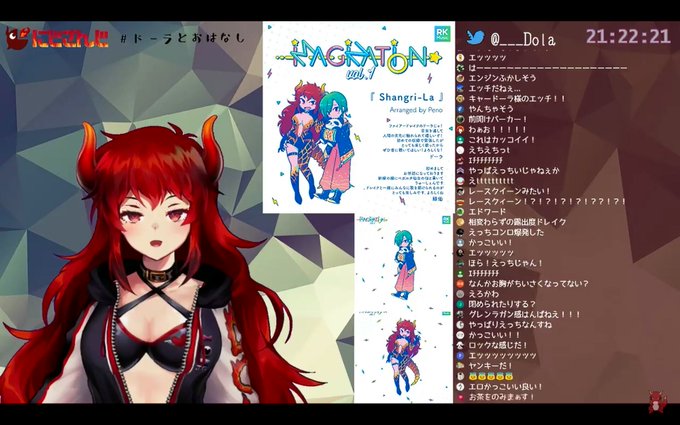Viewport: 680px width, 425px height.
Task: Click the にじさんじ logo text
Action: (x=69, y=39)
